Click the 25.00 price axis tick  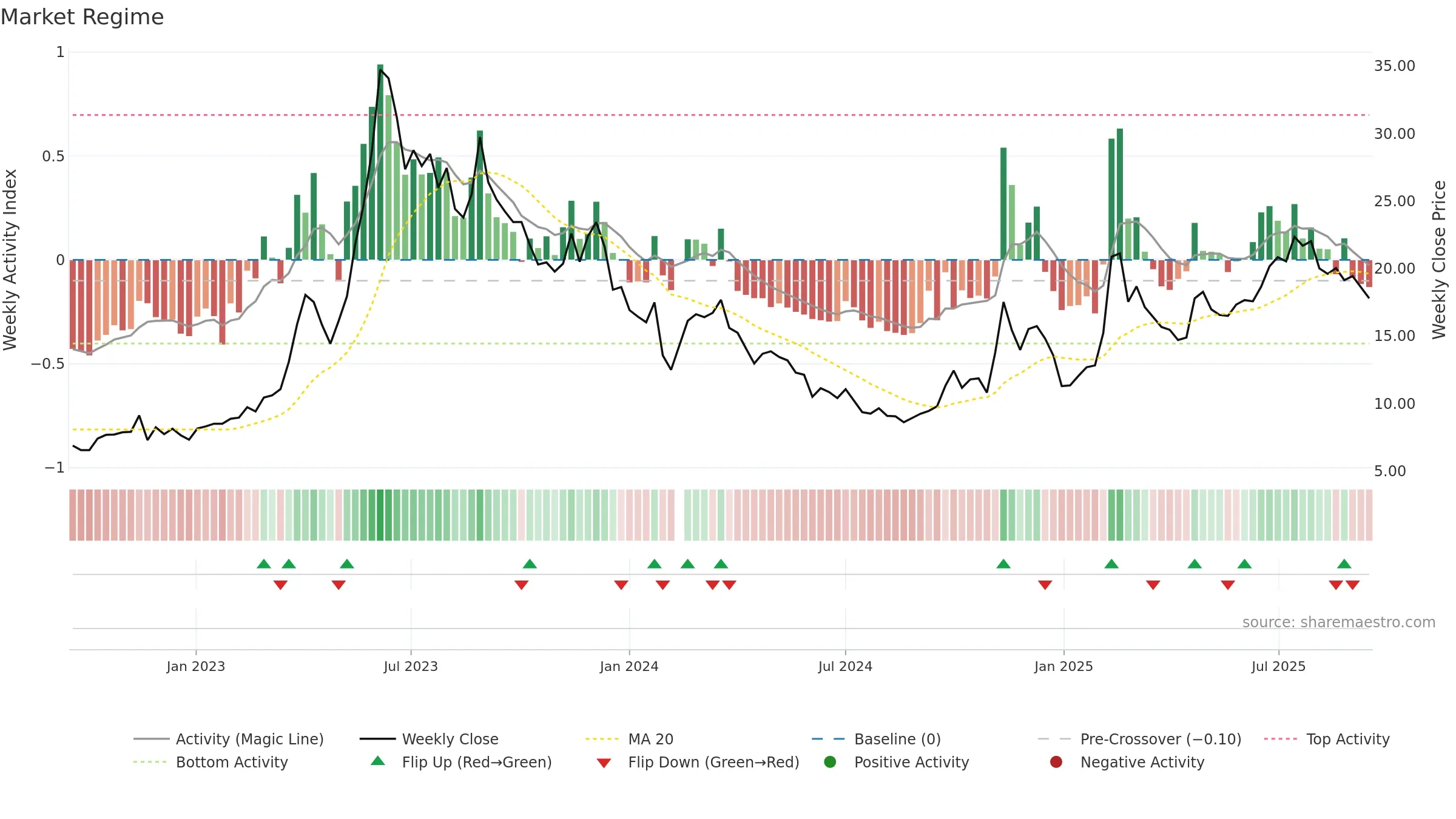[1395, 201]
